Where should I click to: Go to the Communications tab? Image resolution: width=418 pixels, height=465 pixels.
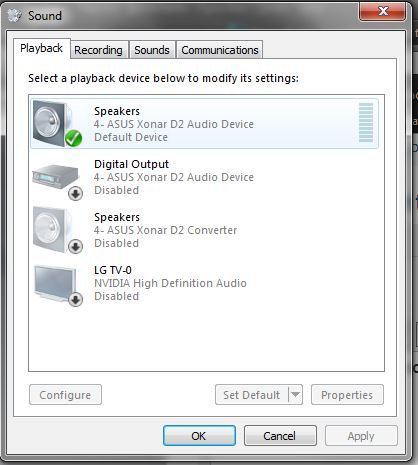[220, 50]
